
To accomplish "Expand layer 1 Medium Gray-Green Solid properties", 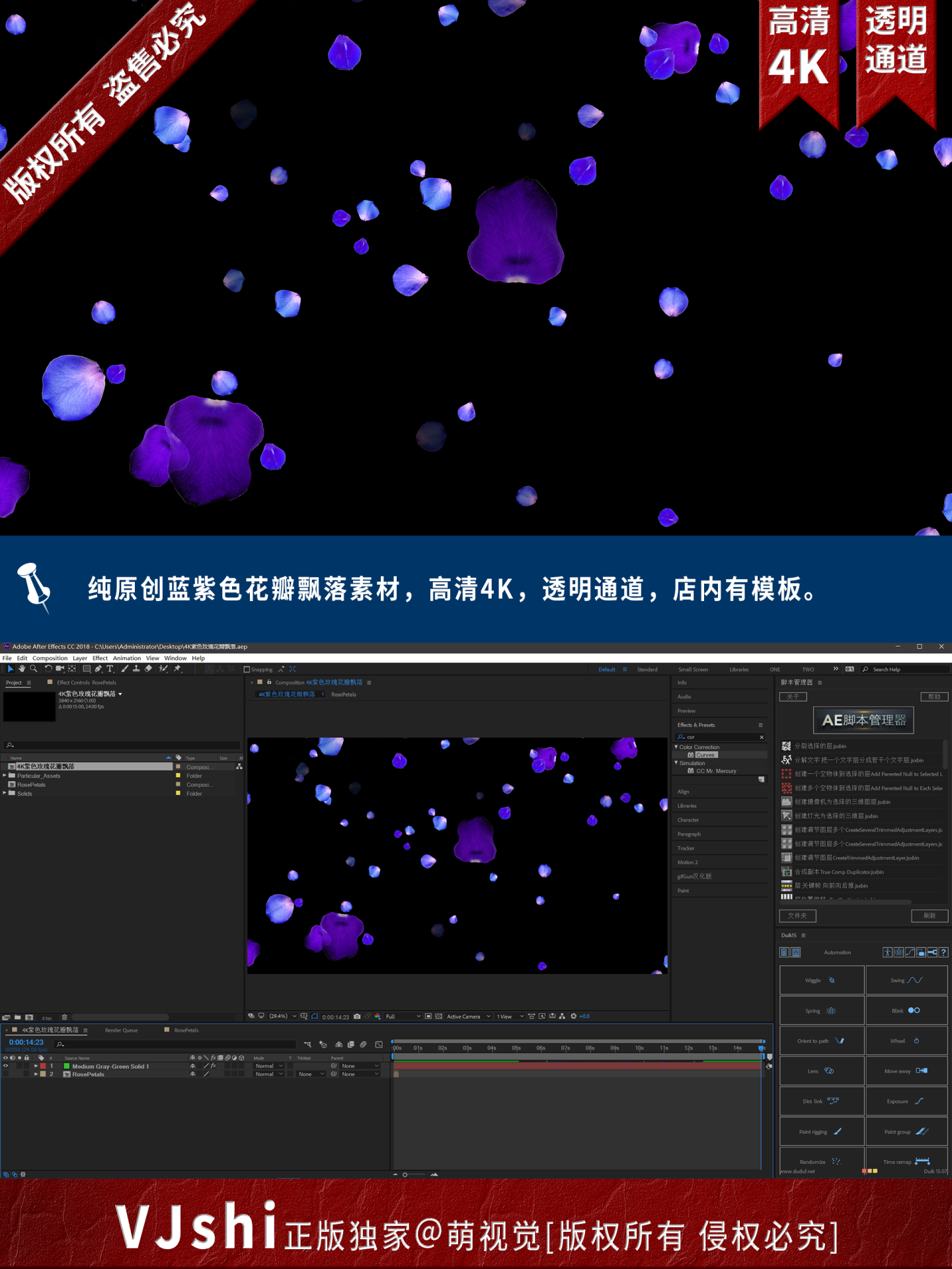I will 36,1066.
